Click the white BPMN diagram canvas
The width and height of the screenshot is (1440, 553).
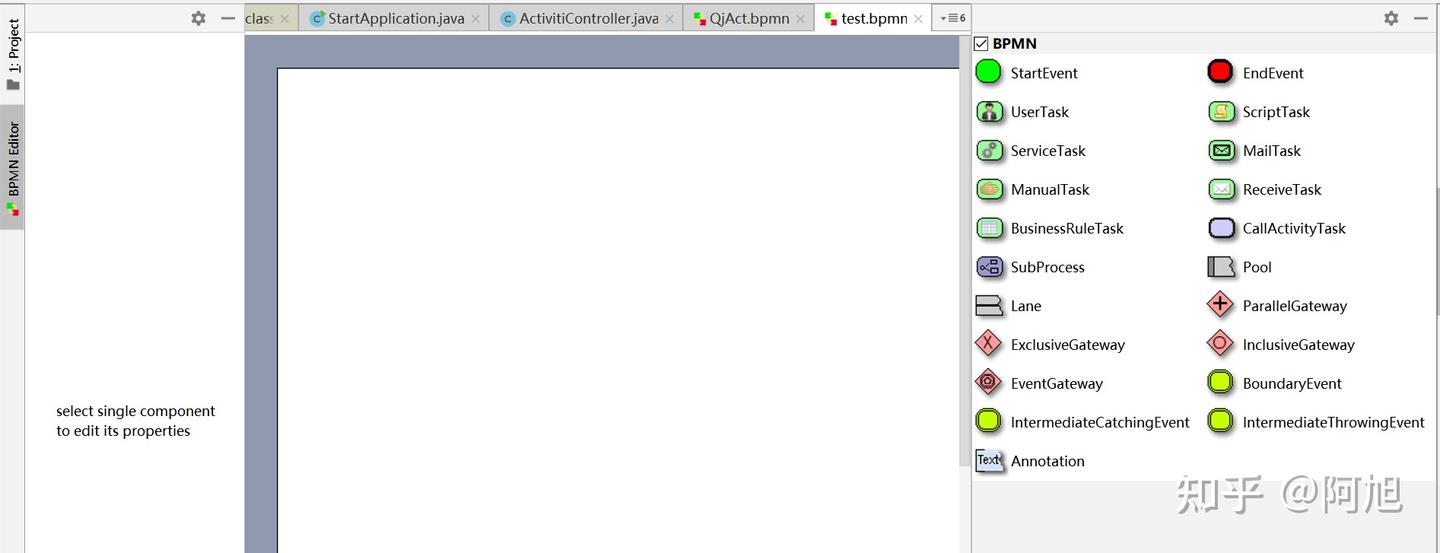click(618, 310)
